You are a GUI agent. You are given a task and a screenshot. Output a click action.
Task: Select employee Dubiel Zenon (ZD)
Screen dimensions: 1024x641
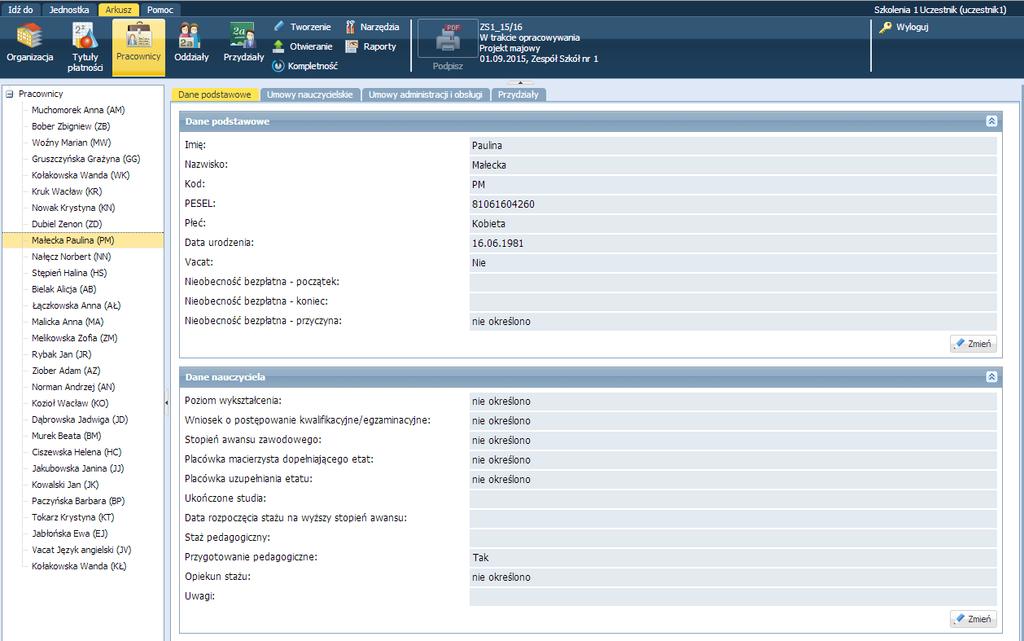pyautogui.click(x=67, y=225)
